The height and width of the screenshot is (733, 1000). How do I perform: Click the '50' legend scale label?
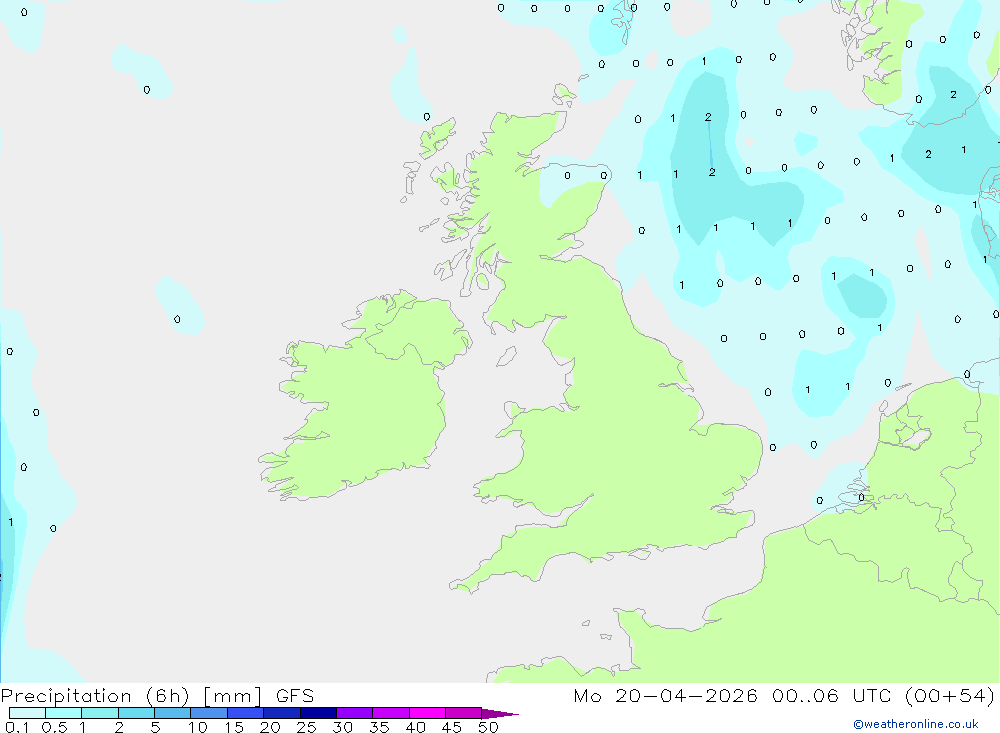pos(488,727)
